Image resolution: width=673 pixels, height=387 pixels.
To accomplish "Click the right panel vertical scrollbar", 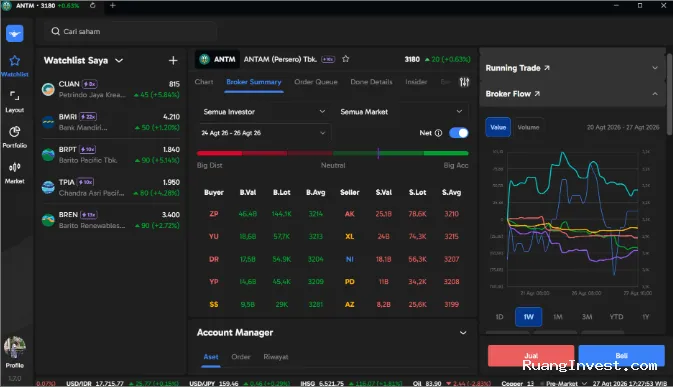I will tap(669, 94).
